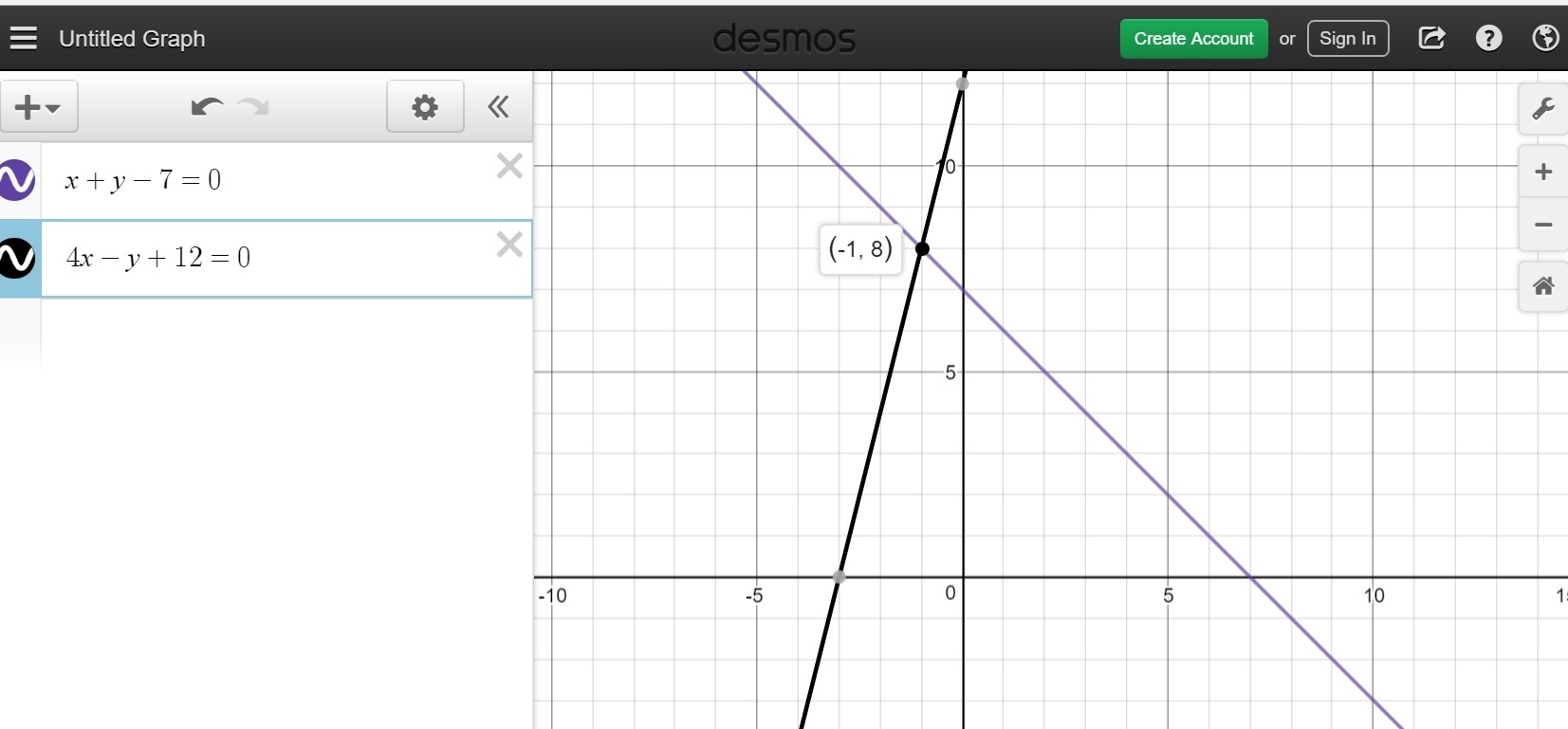Image resolution: width=1568 pixels, height=729 pixels.
Task: Delete the expression x + y − 7 = 0
Action: (x=509, y=167)
